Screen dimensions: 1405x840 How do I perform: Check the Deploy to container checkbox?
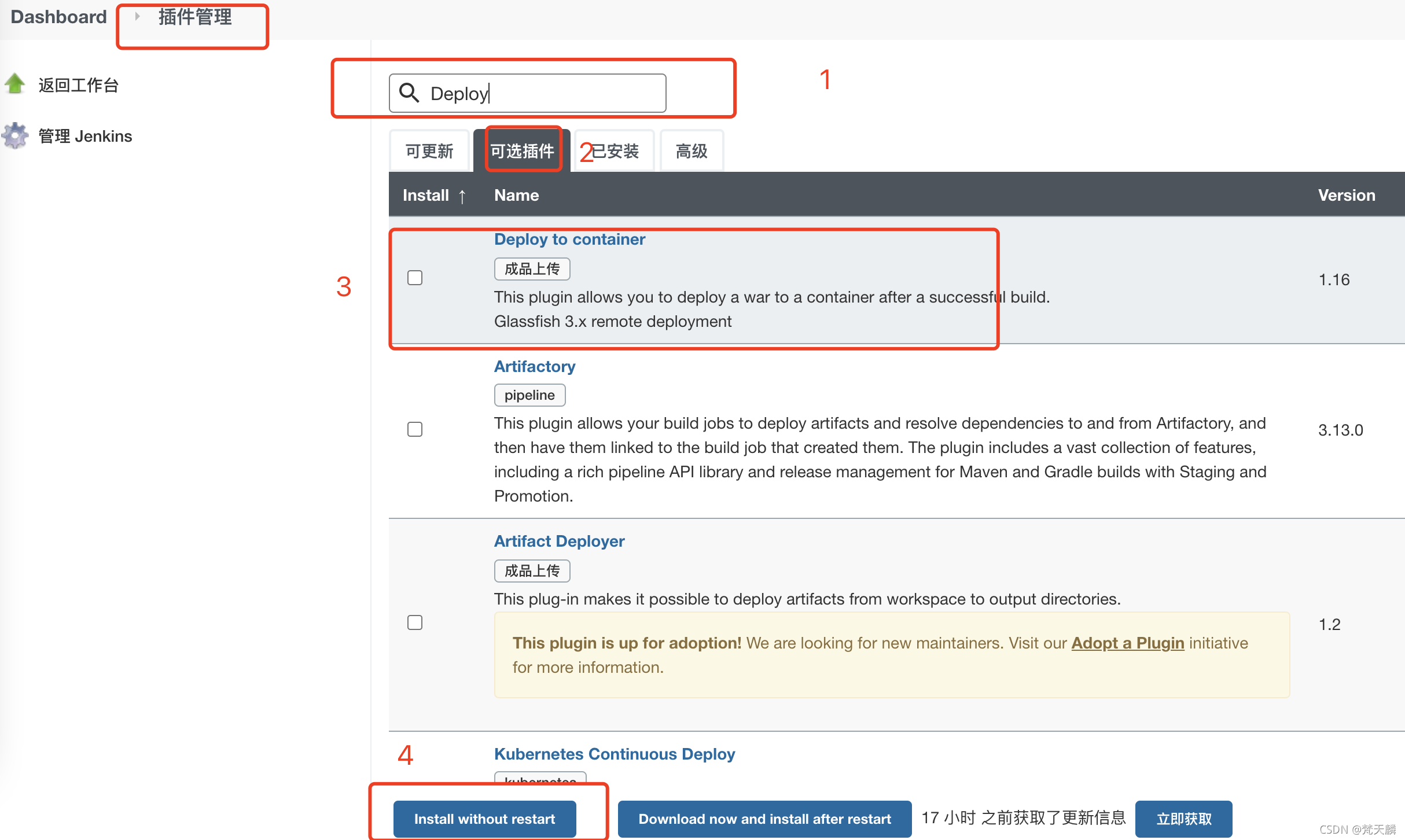[415, 278]
